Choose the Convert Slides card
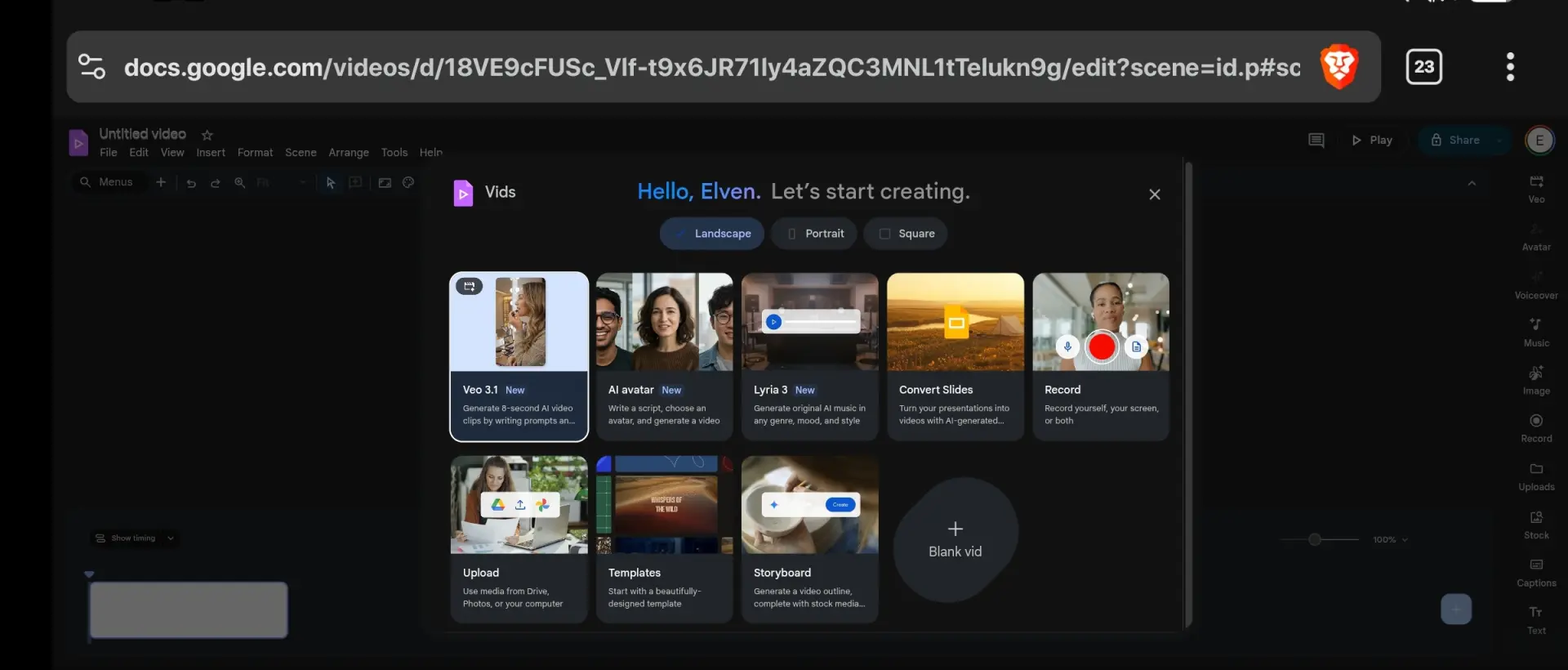The width and height of the screenshot is (1568, 670). [x=955, y=356]
